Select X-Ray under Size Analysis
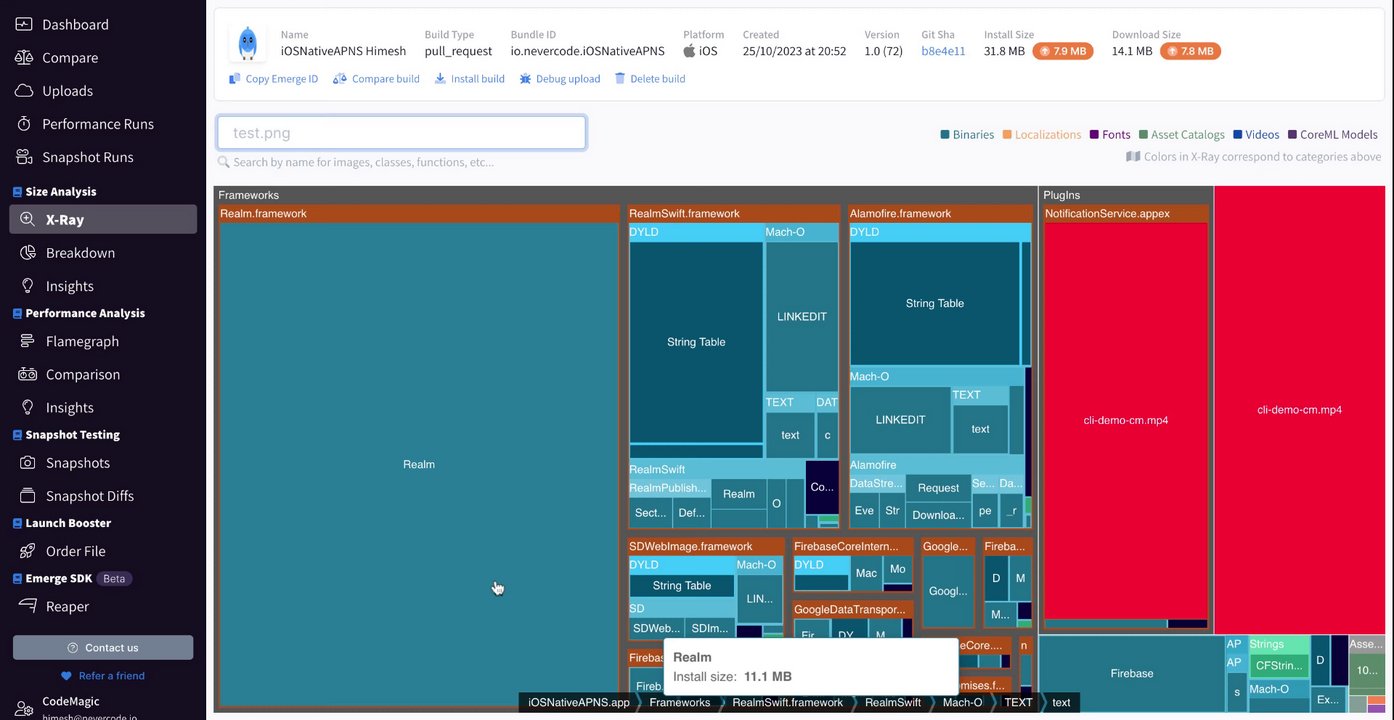This screenshot has width=1394, height=720. click(102, 219)
